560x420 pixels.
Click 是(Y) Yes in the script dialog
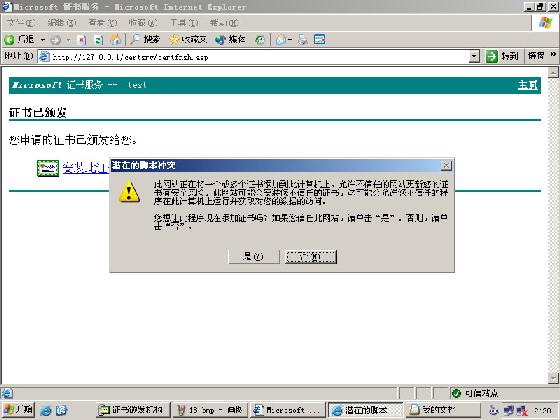tap(254, 256)
